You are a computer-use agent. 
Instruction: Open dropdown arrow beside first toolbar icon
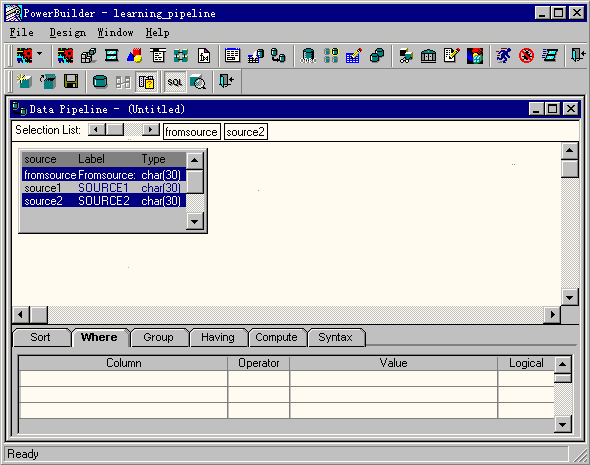pos(40,55)
